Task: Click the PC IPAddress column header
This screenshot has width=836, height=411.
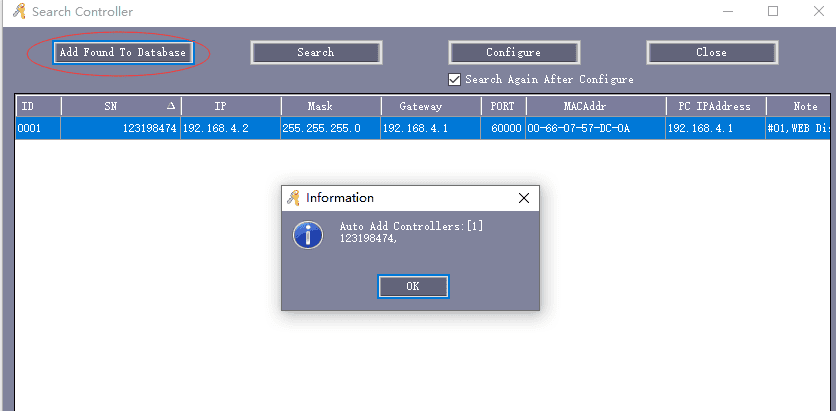Action: (715, 106)
